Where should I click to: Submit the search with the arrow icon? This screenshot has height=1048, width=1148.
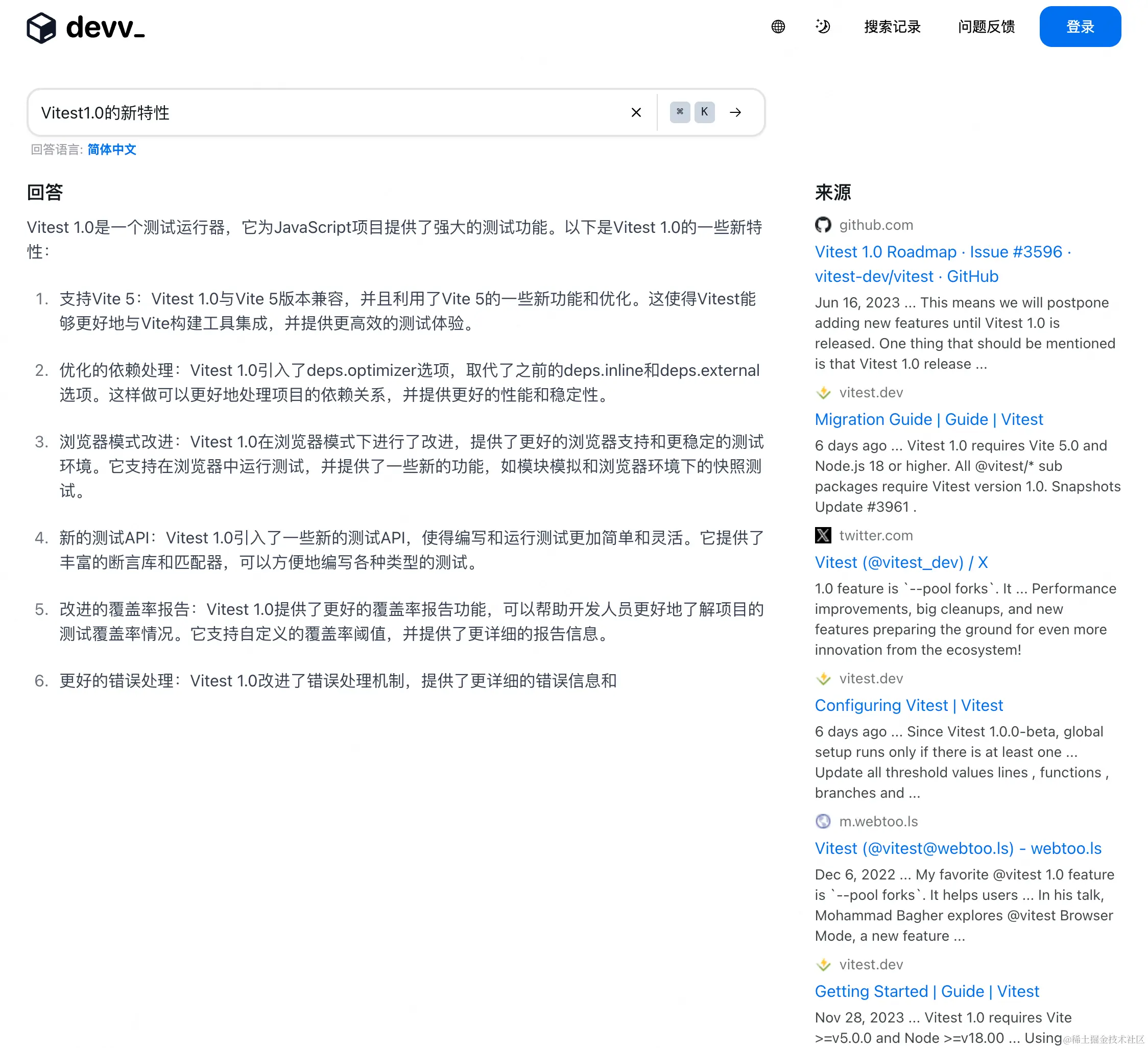pyautogui.click(x=735, y=112)
